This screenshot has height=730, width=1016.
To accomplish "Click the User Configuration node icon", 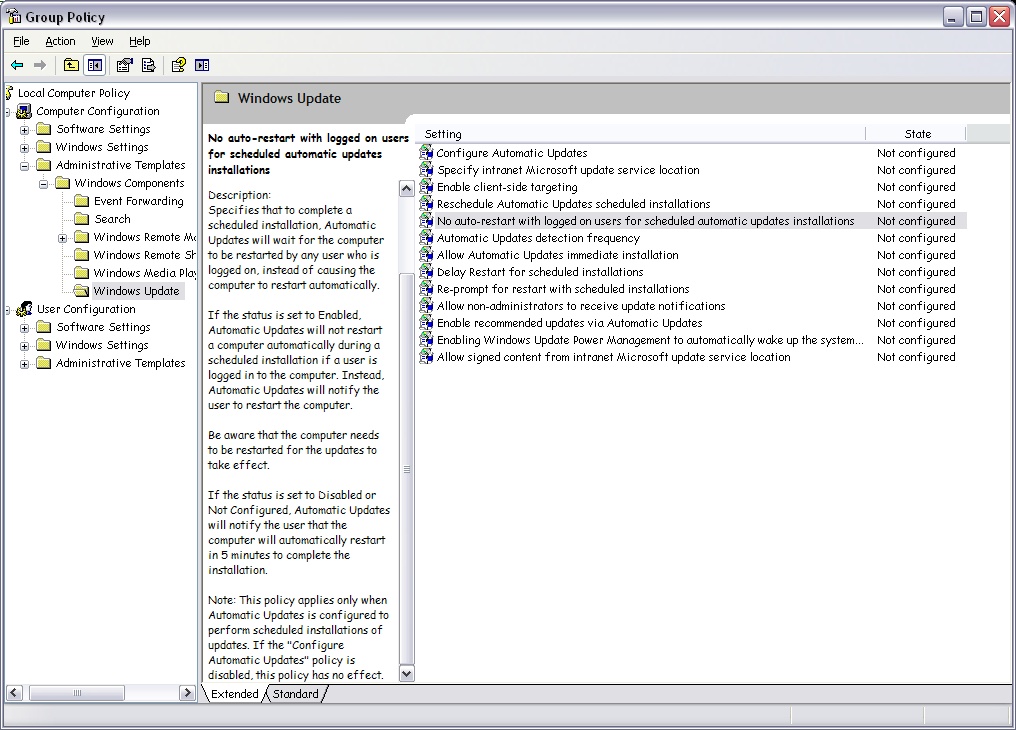I will tap(24, 309).
